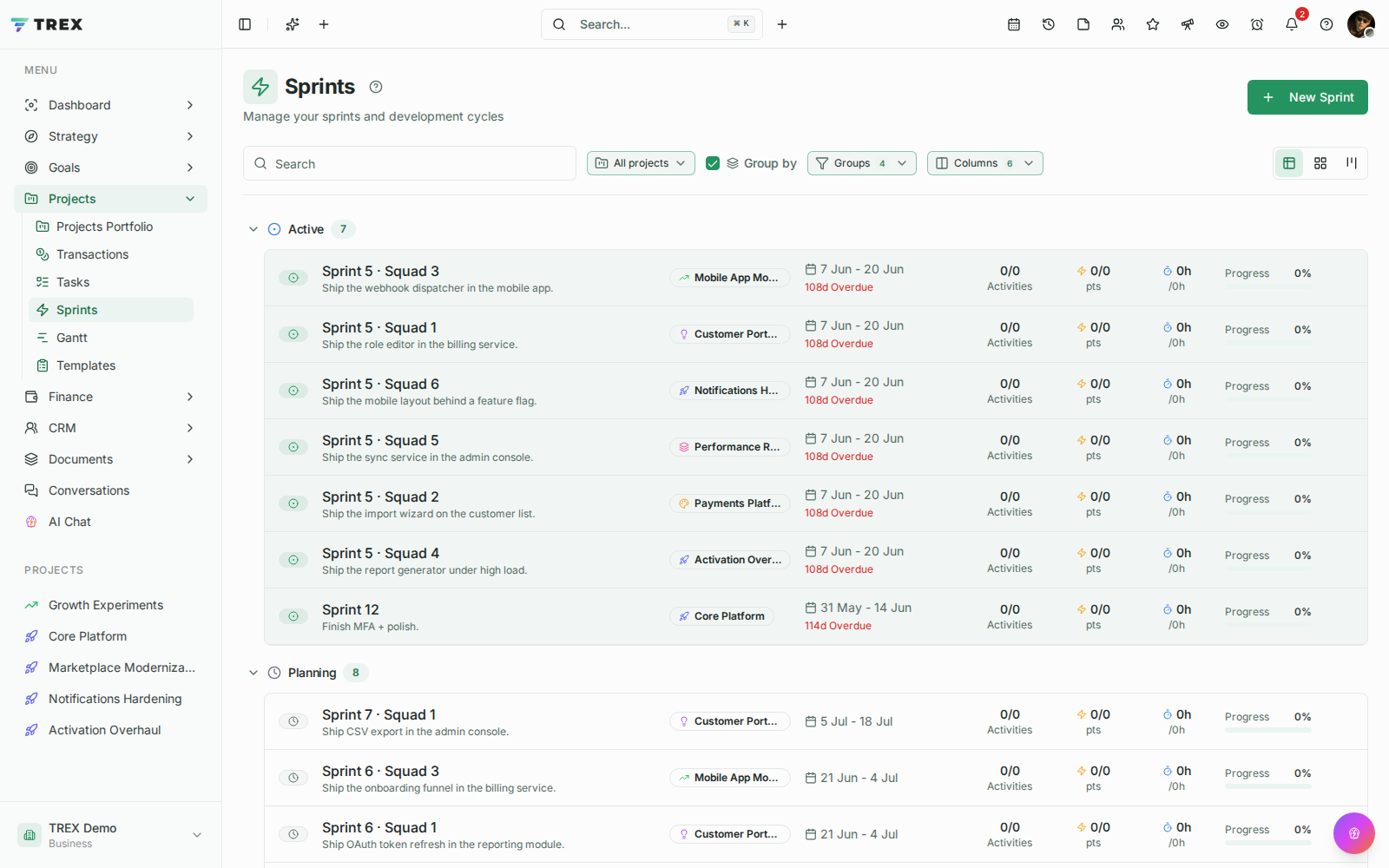Open the history clock icon
1389x868 pixels.
(x=1049, y=24)
